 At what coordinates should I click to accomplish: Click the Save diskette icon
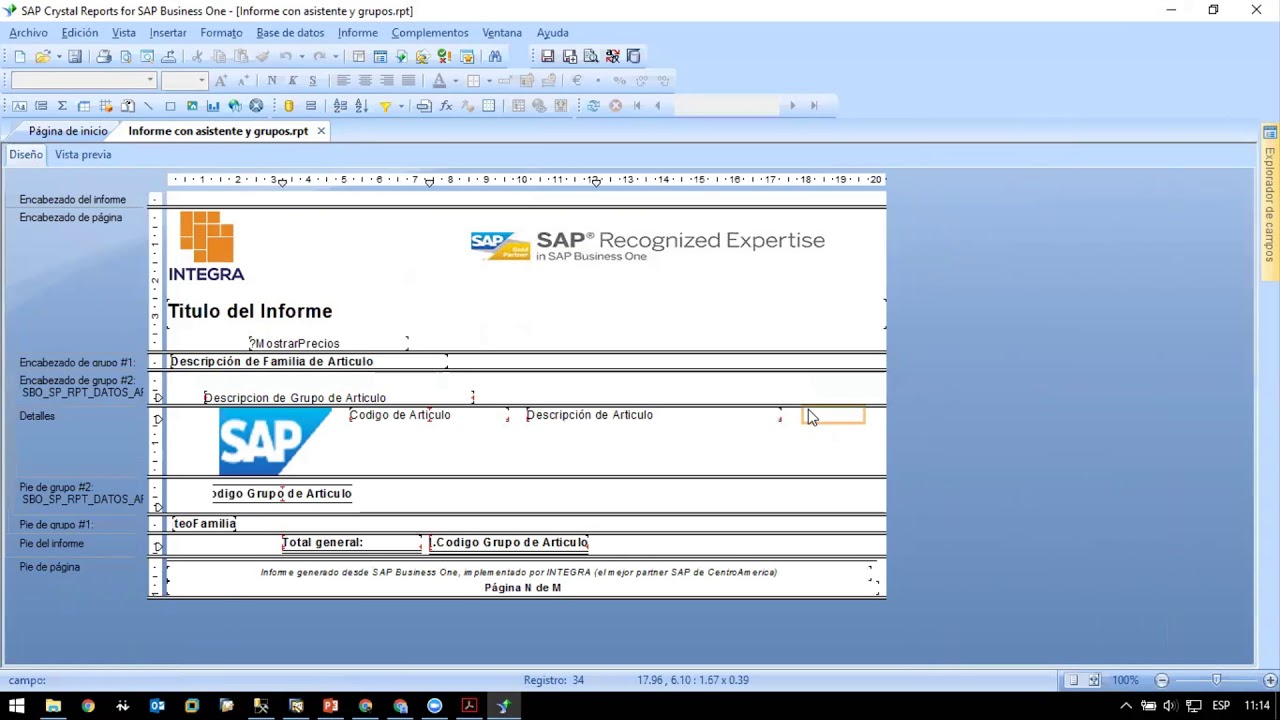click(x=75, y=56)
